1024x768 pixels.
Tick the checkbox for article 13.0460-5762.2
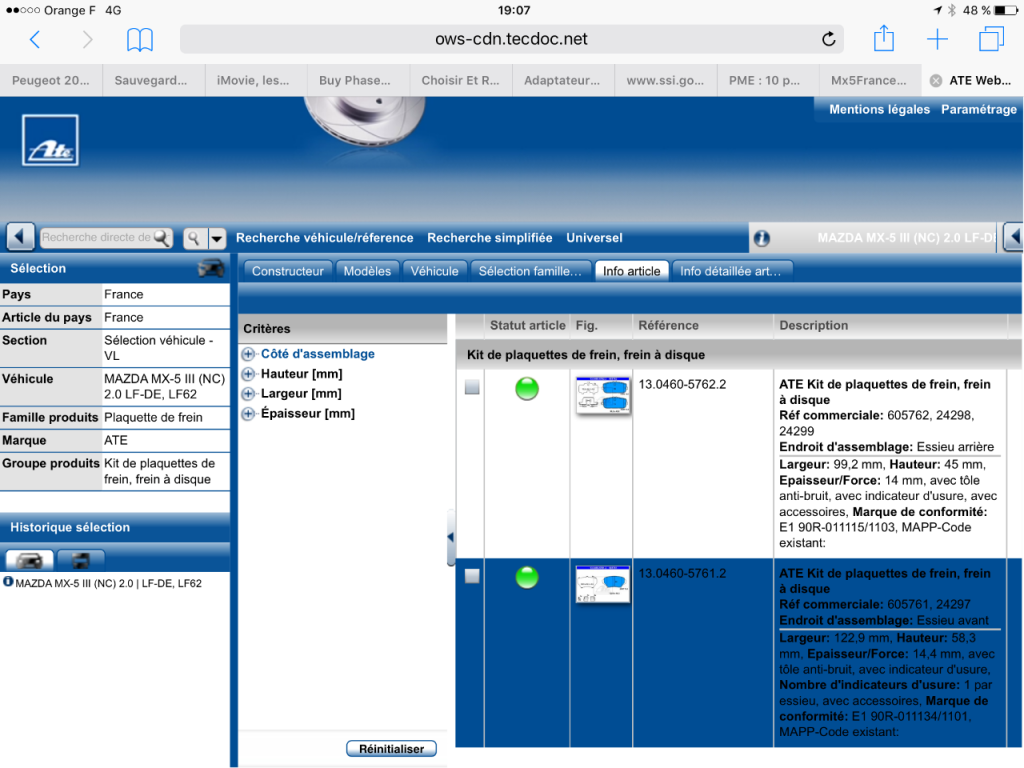[472, 387]
